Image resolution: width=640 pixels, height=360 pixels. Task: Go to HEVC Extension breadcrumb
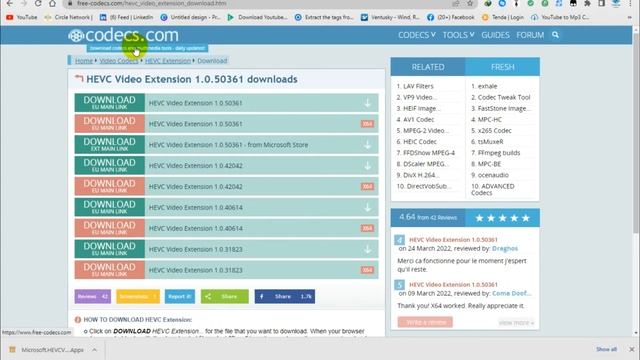tap(168, 61)
